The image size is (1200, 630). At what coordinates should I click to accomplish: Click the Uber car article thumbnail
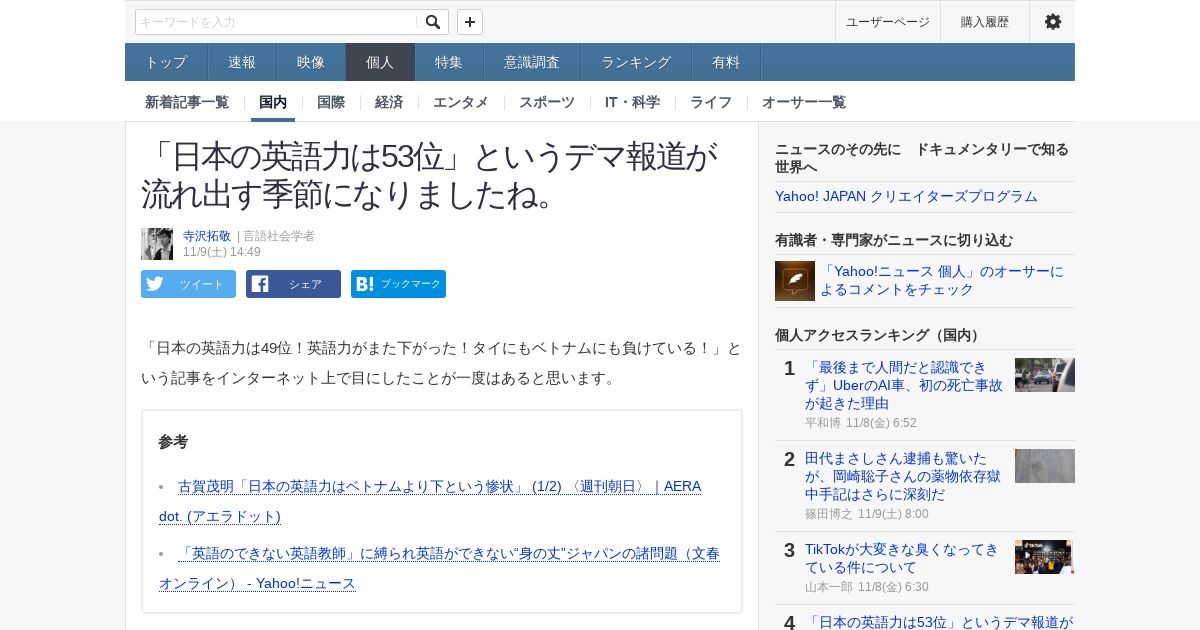1045,375
